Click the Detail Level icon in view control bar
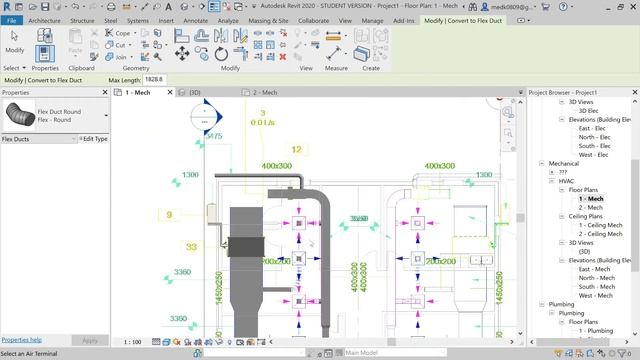The image size is (640, 360). click(156, 342)
